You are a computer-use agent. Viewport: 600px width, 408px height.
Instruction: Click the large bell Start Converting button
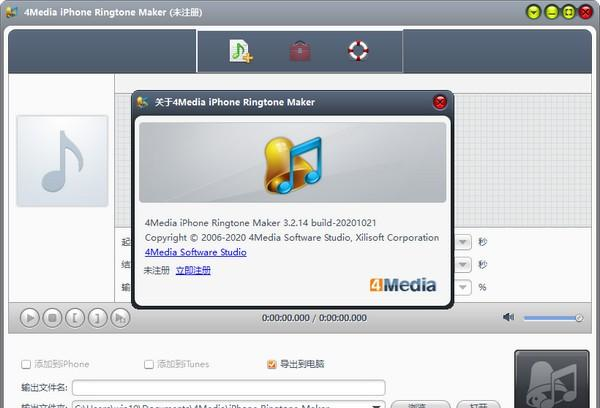point(552,379)
